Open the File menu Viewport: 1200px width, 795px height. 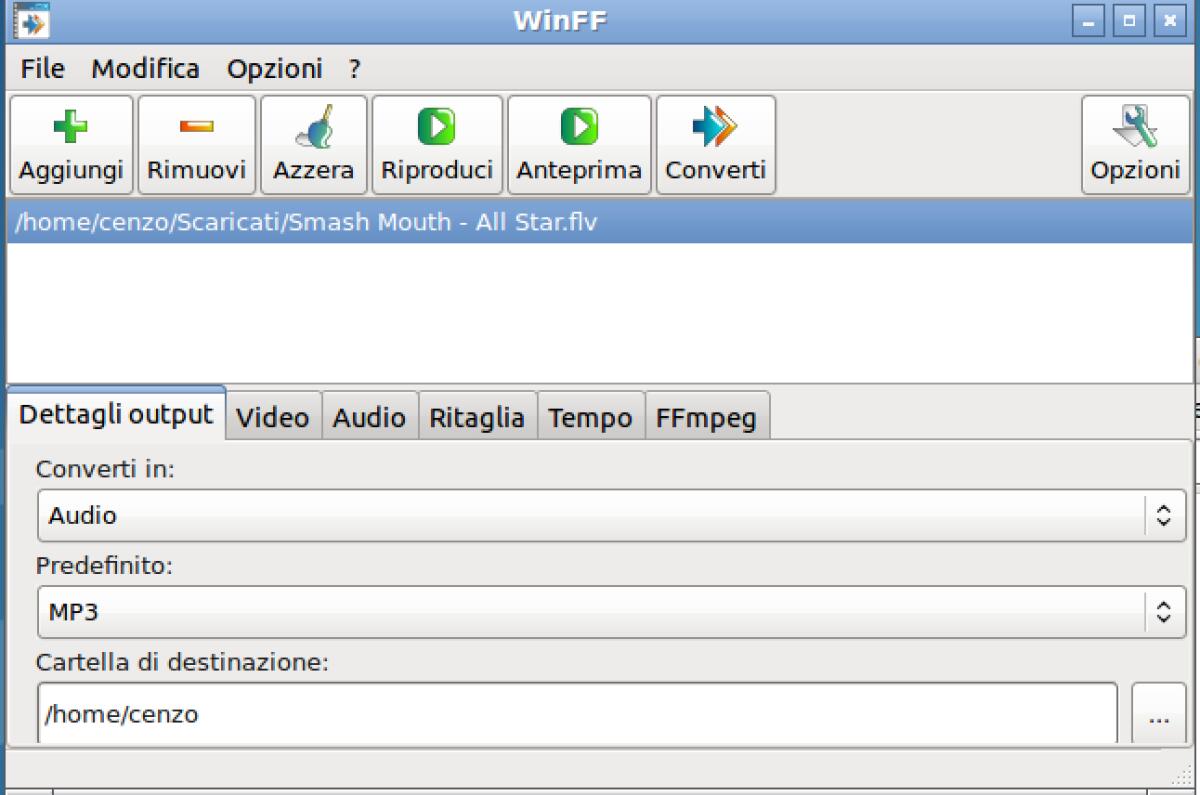click(x=41, y=68)
